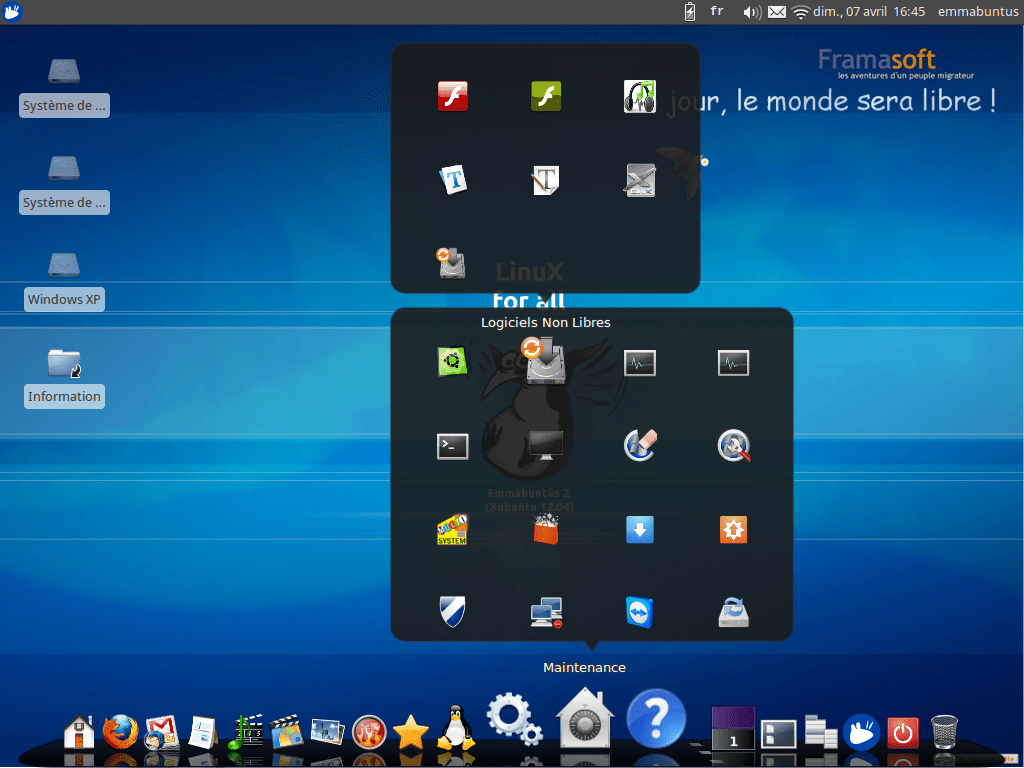Launch the MultiSystem icon

(453, 530)
